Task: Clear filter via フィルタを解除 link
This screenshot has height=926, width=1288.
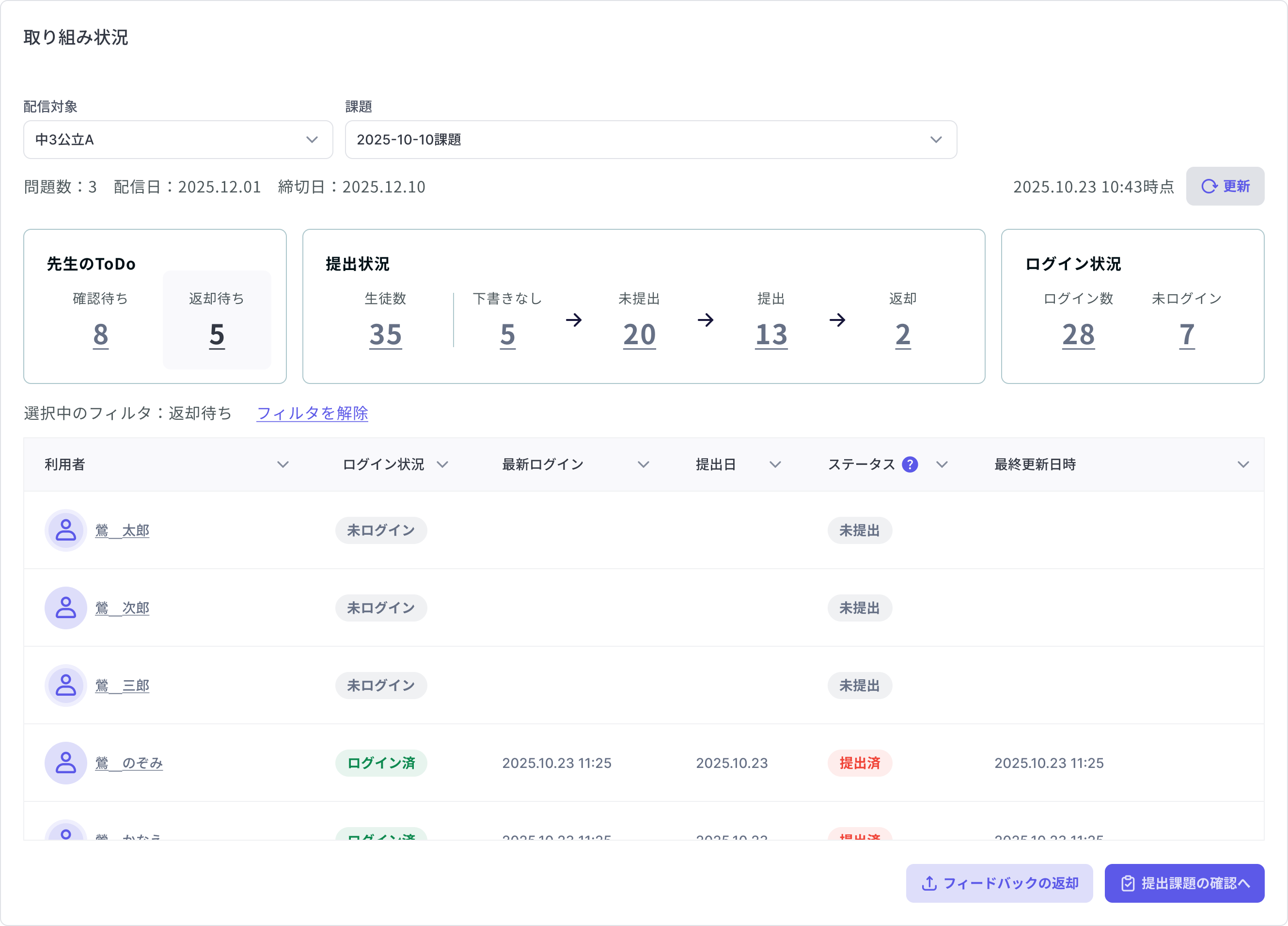Action: point(313,413)
